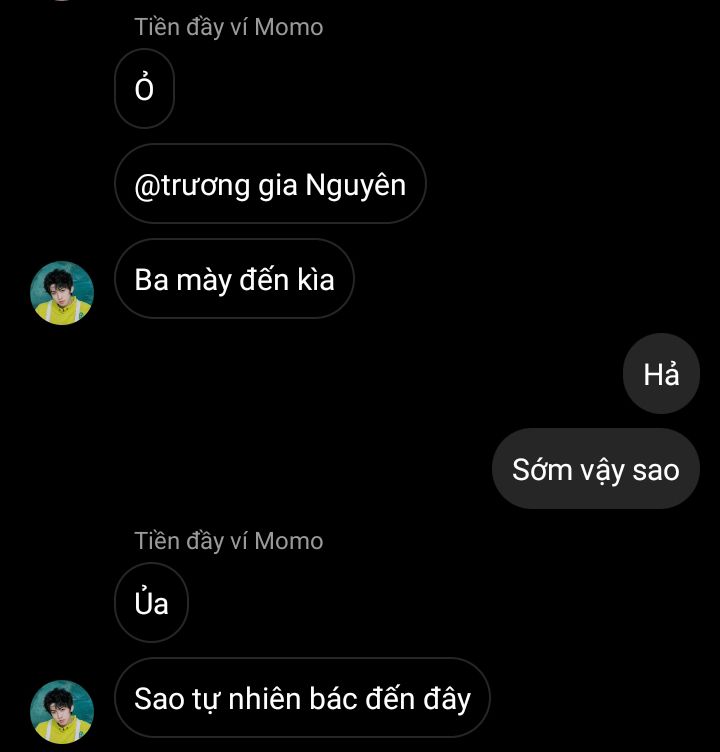Select the "Ở" message bubble

pos(145,89)
